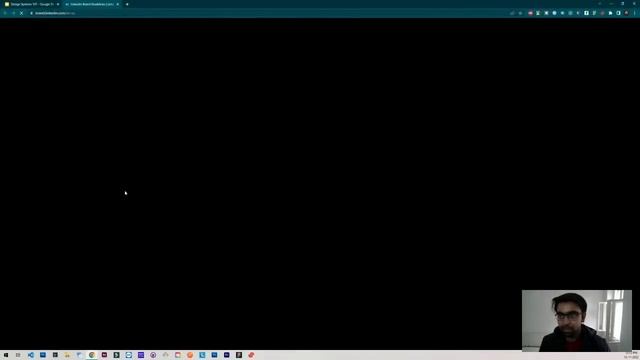
Task: Open File Explorer from the taskbar
Action: [x=67, y=355]
